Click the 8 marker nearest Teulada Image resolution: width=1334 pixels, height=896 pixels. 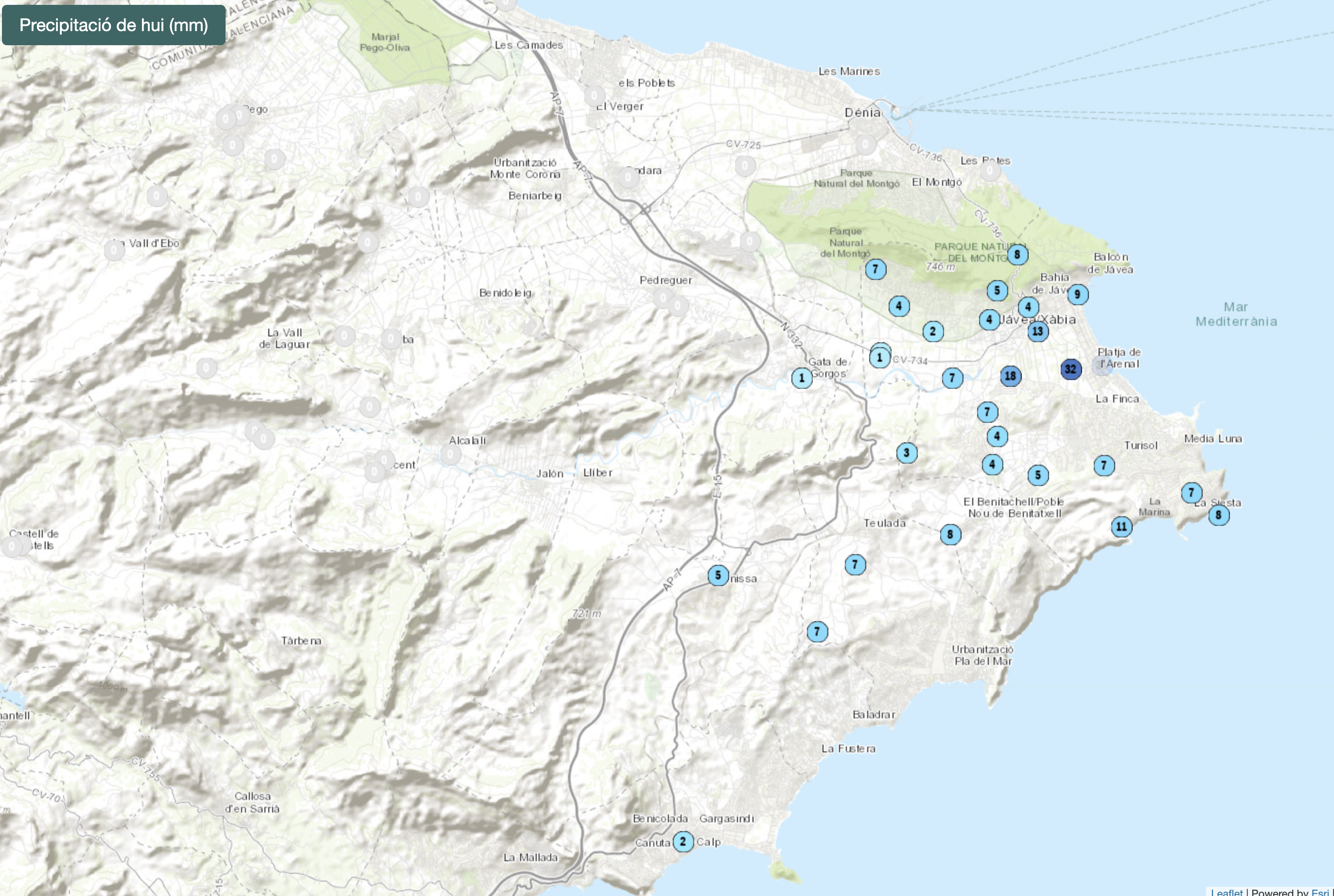coord(950,535)
